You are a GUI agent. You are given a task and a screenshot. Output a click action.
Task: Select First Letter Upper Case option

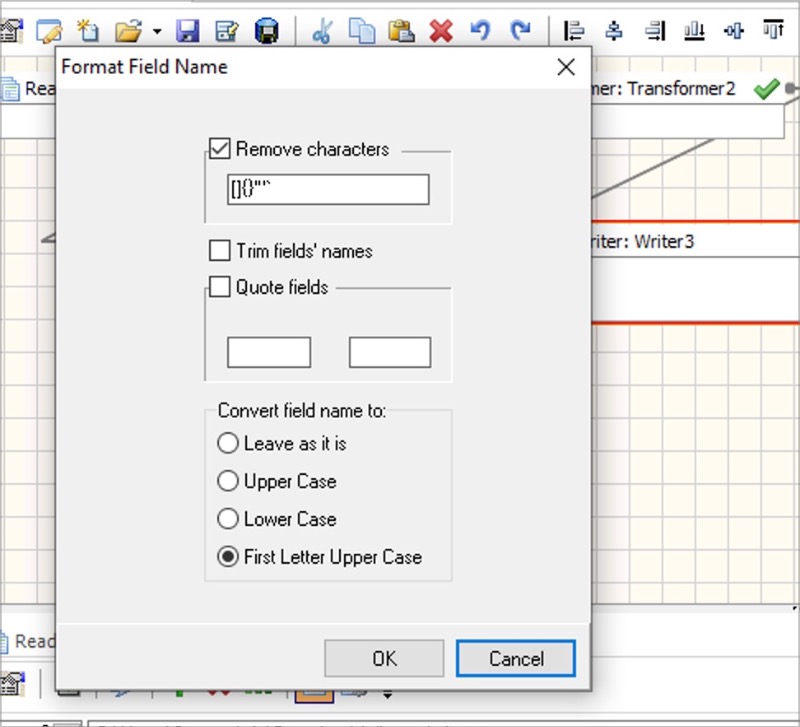pos(228,556)
